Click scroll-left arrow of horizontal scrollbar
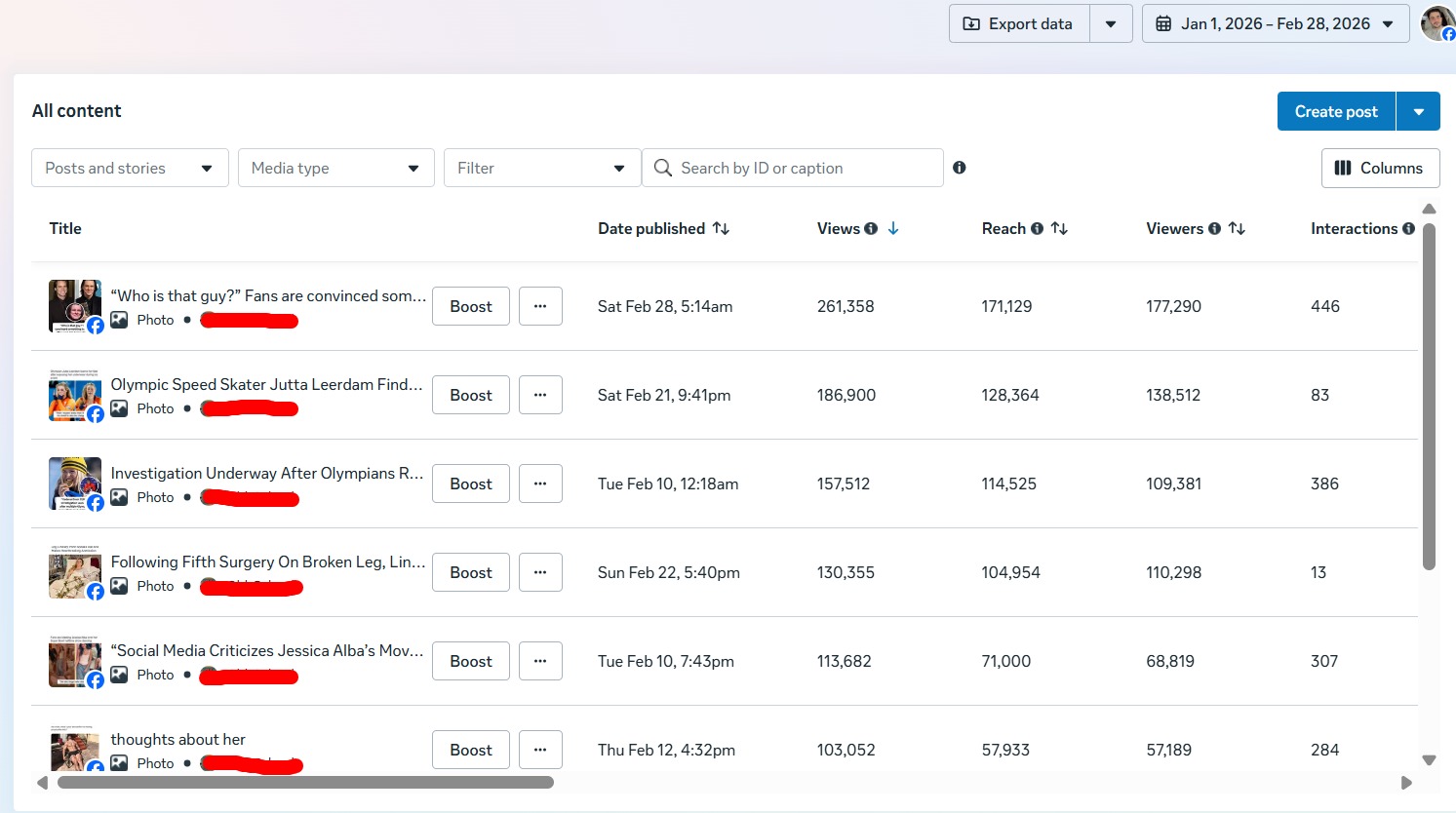The width and height of the screenshot is (1456, 813). pos(42,782)
